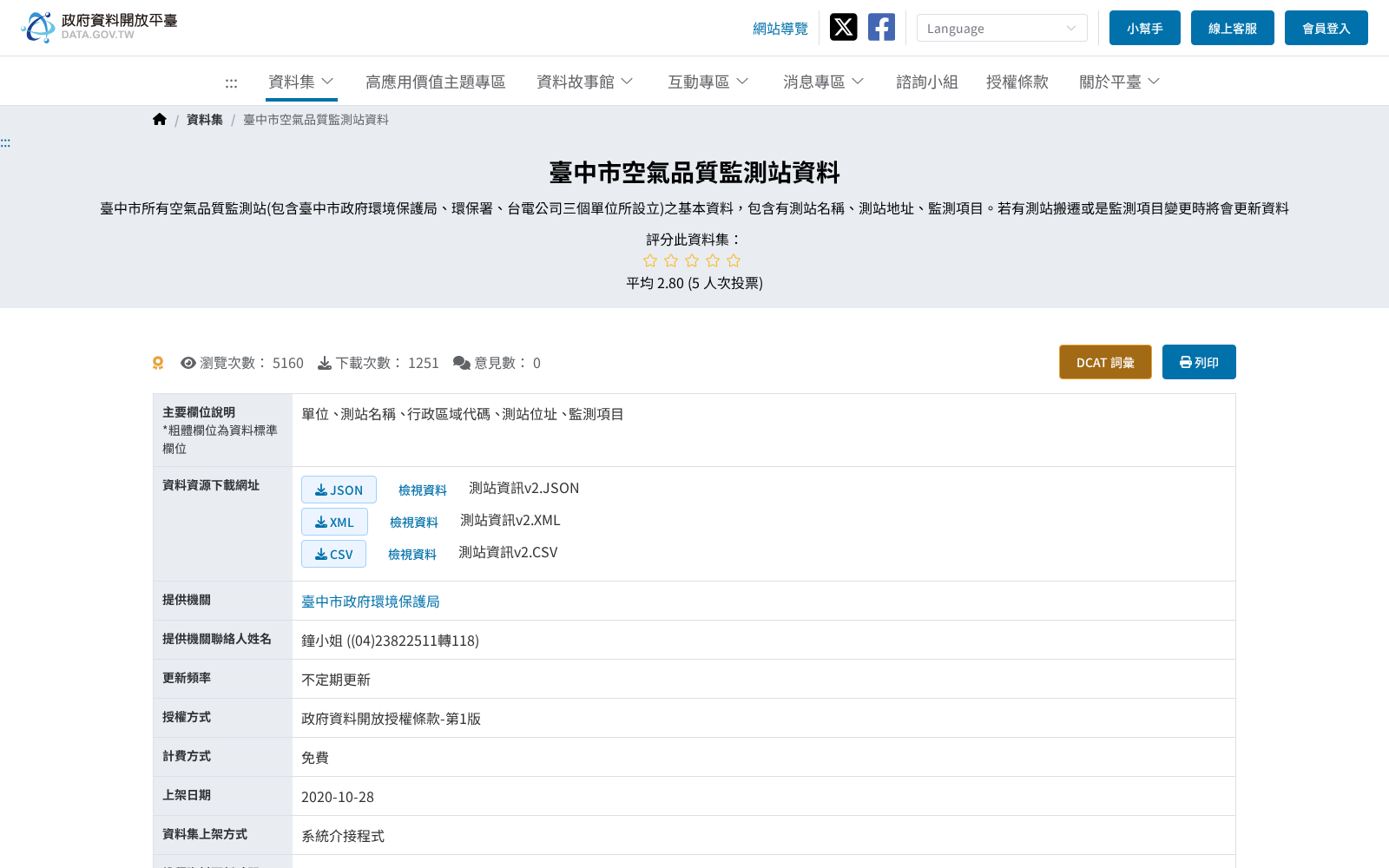Click the 免費 fee value
The width and height of the screenshot is (1389, 868).
coord(315,758)
